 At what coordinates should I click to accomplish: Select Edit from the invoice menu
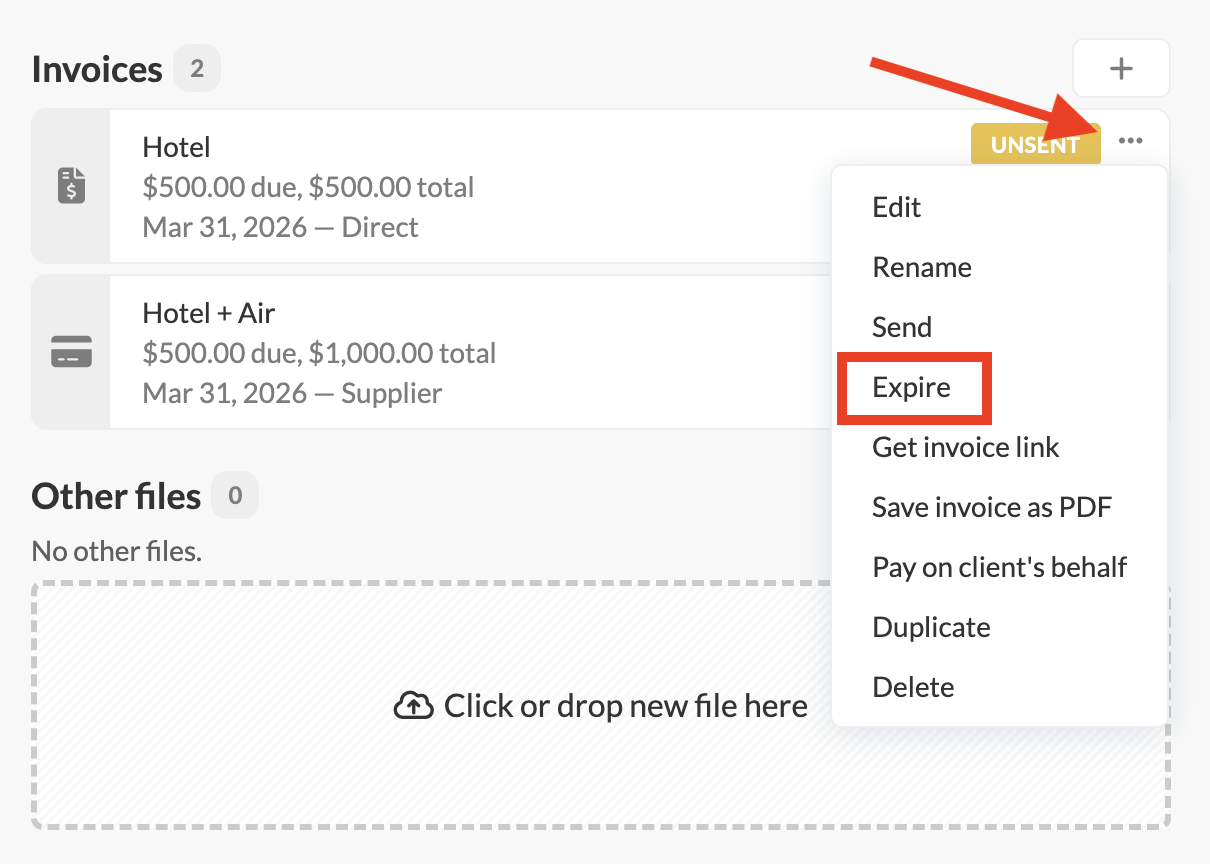(896, 207)
